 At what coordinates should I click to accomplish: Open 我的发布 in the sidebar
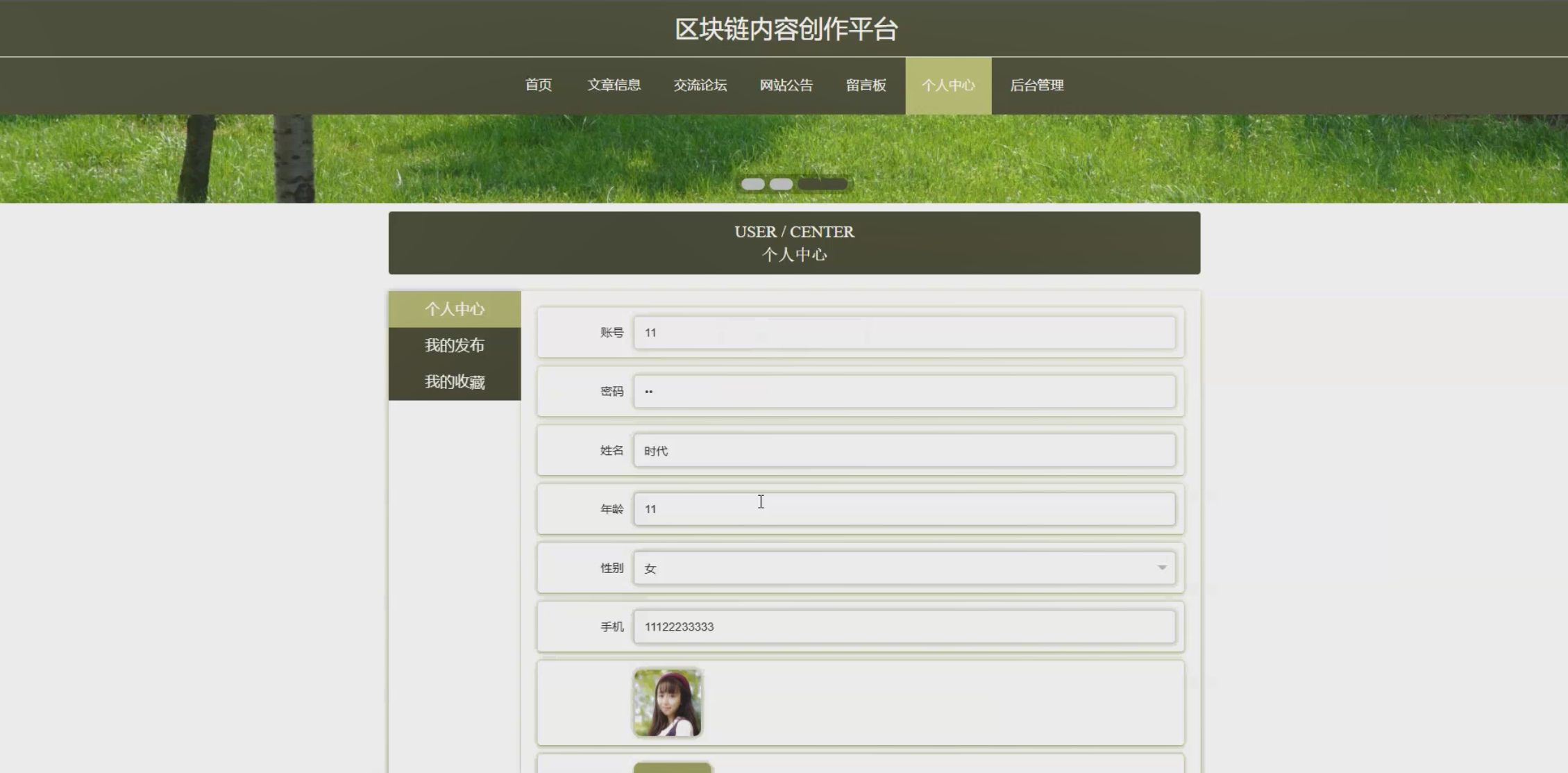pos(455,345)
